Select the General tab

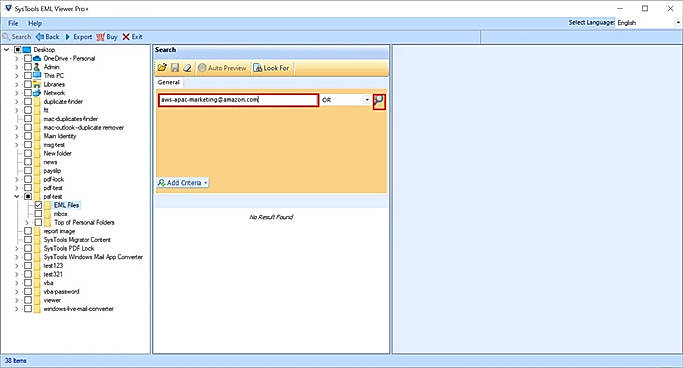pos(169,82)
